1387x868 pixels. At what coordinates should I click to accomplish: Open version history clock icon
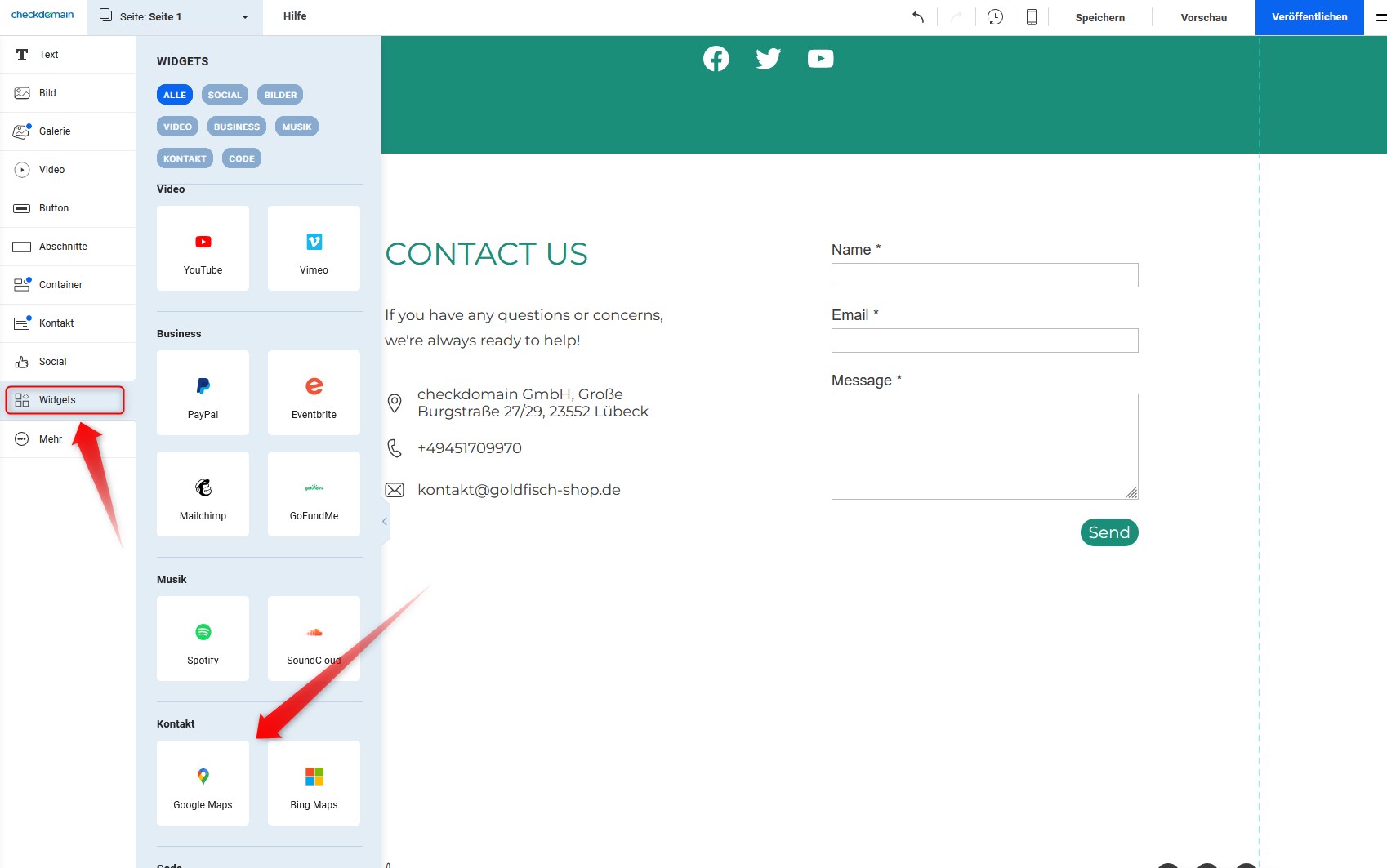(995, 17)
